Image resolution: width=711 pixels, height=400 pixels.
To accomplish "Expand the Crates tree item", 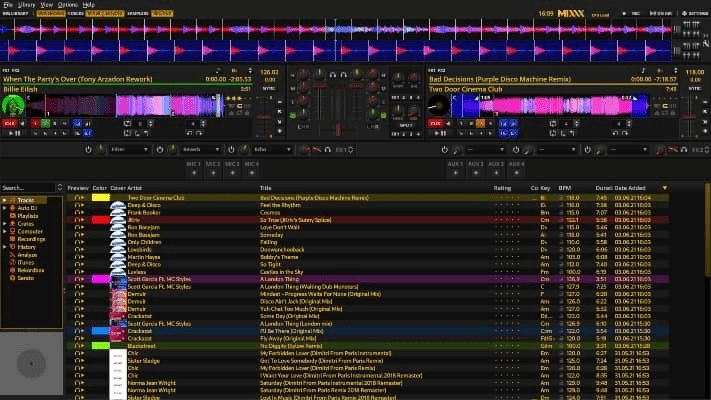I will point(5,224).
